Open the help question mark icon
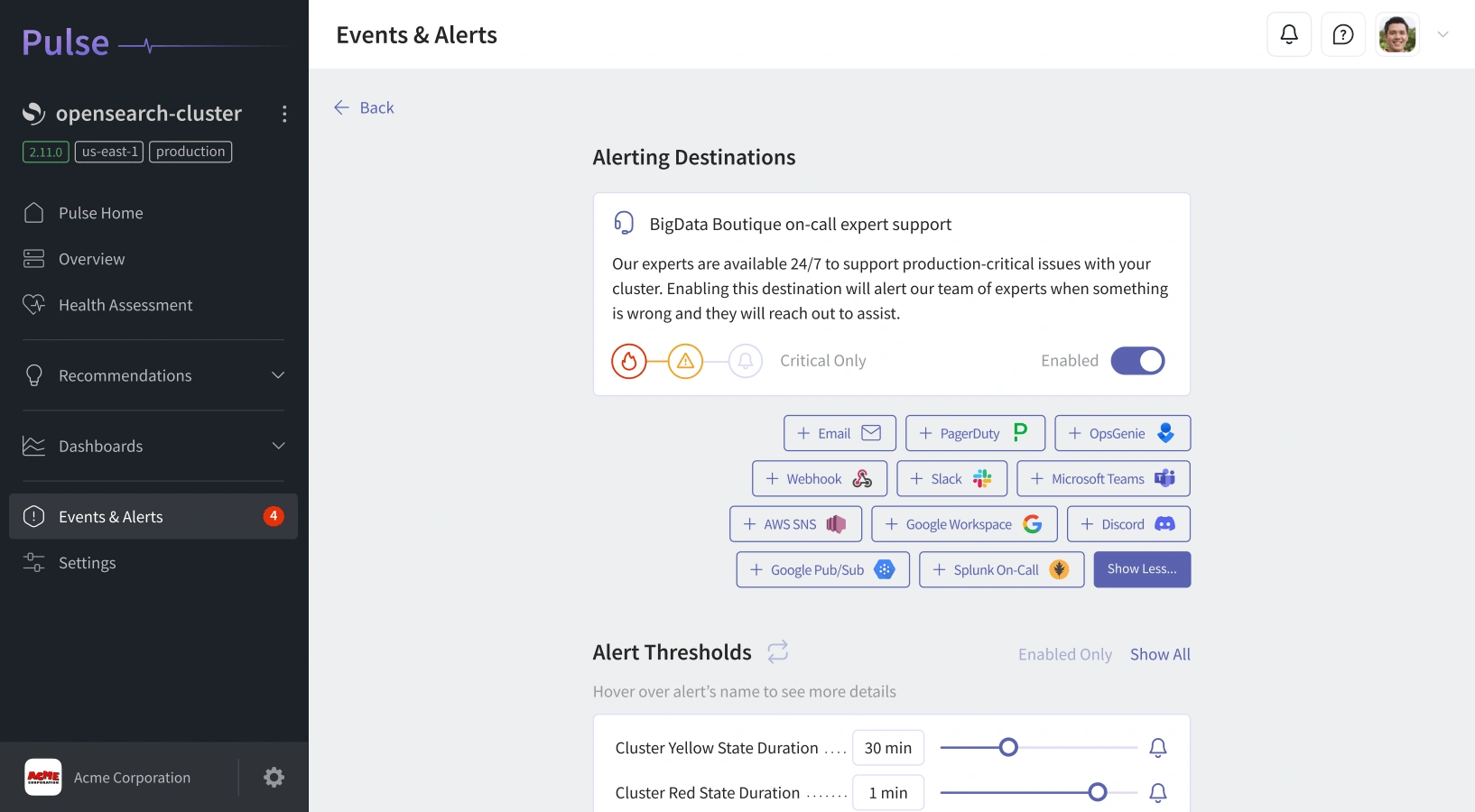The width and height of the screenshot is (1475, 812). point(1343,35)
